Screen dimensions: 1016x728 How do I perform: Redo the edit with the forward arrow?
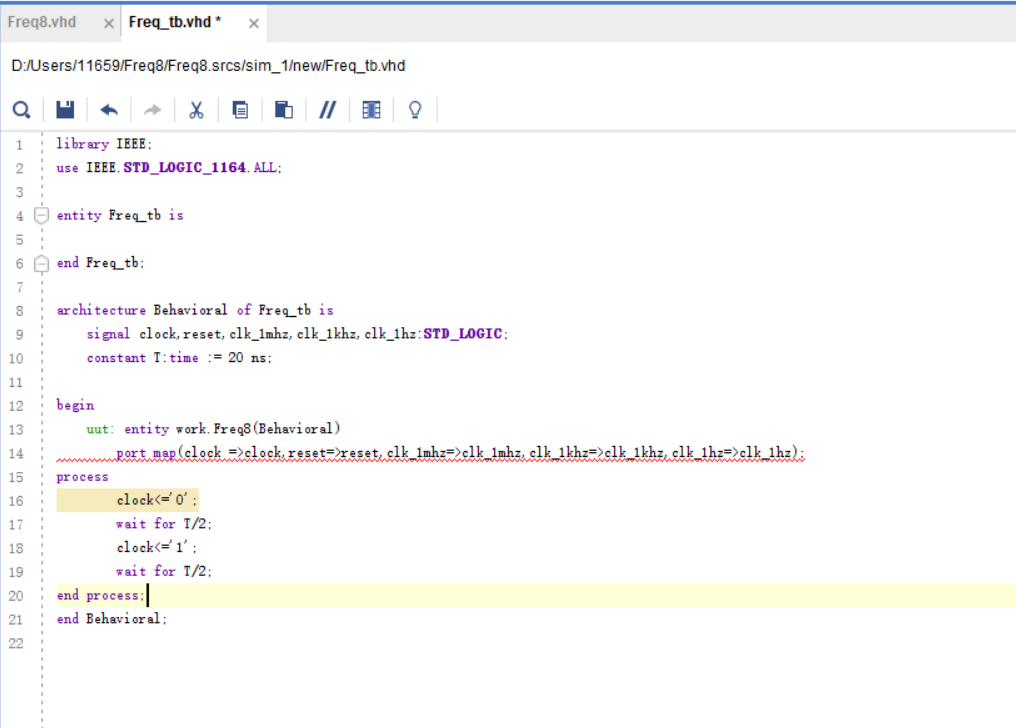[152, 110]
